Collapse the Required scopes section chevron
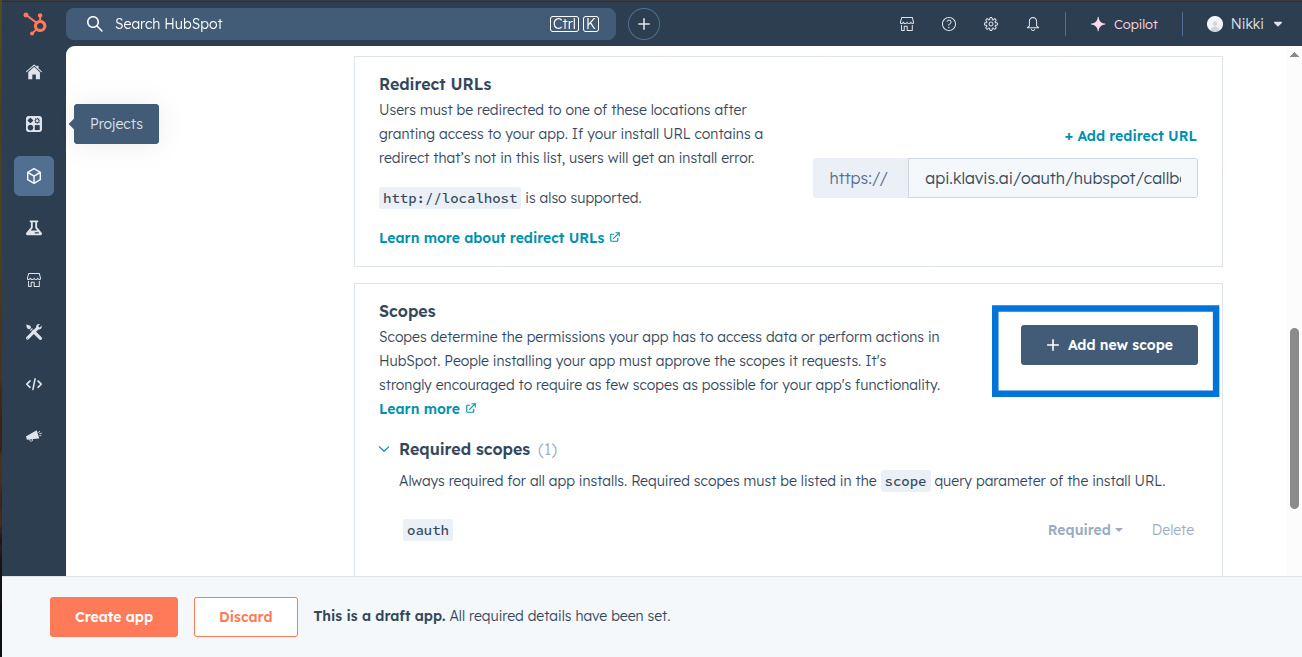The height and width of the screenshot is (657, 1302). pos(384,450)
